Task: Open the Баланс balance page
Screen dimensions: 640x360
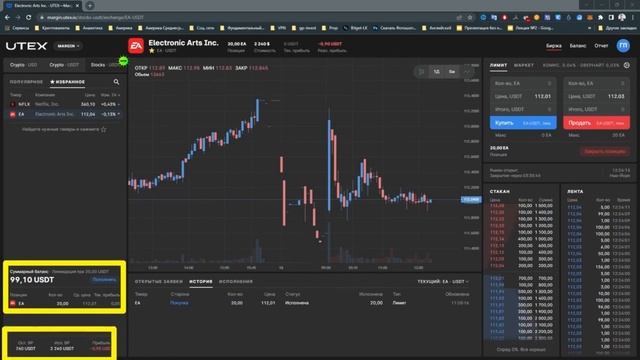Action: click(578, 46)
